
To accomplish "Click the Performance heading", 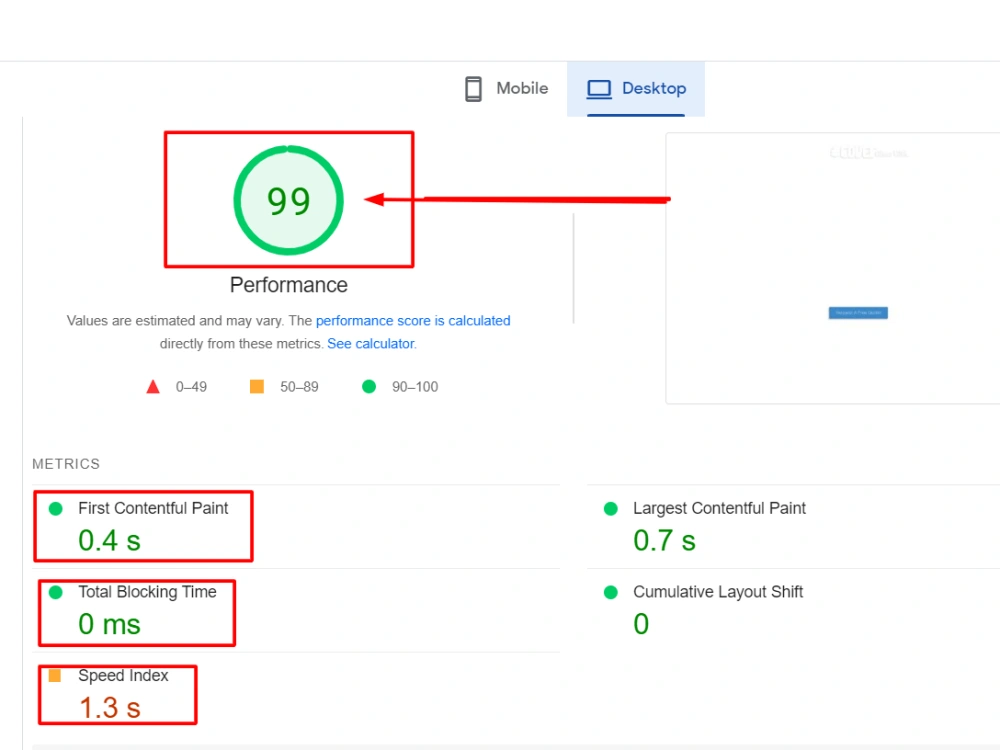I will 289,285.
